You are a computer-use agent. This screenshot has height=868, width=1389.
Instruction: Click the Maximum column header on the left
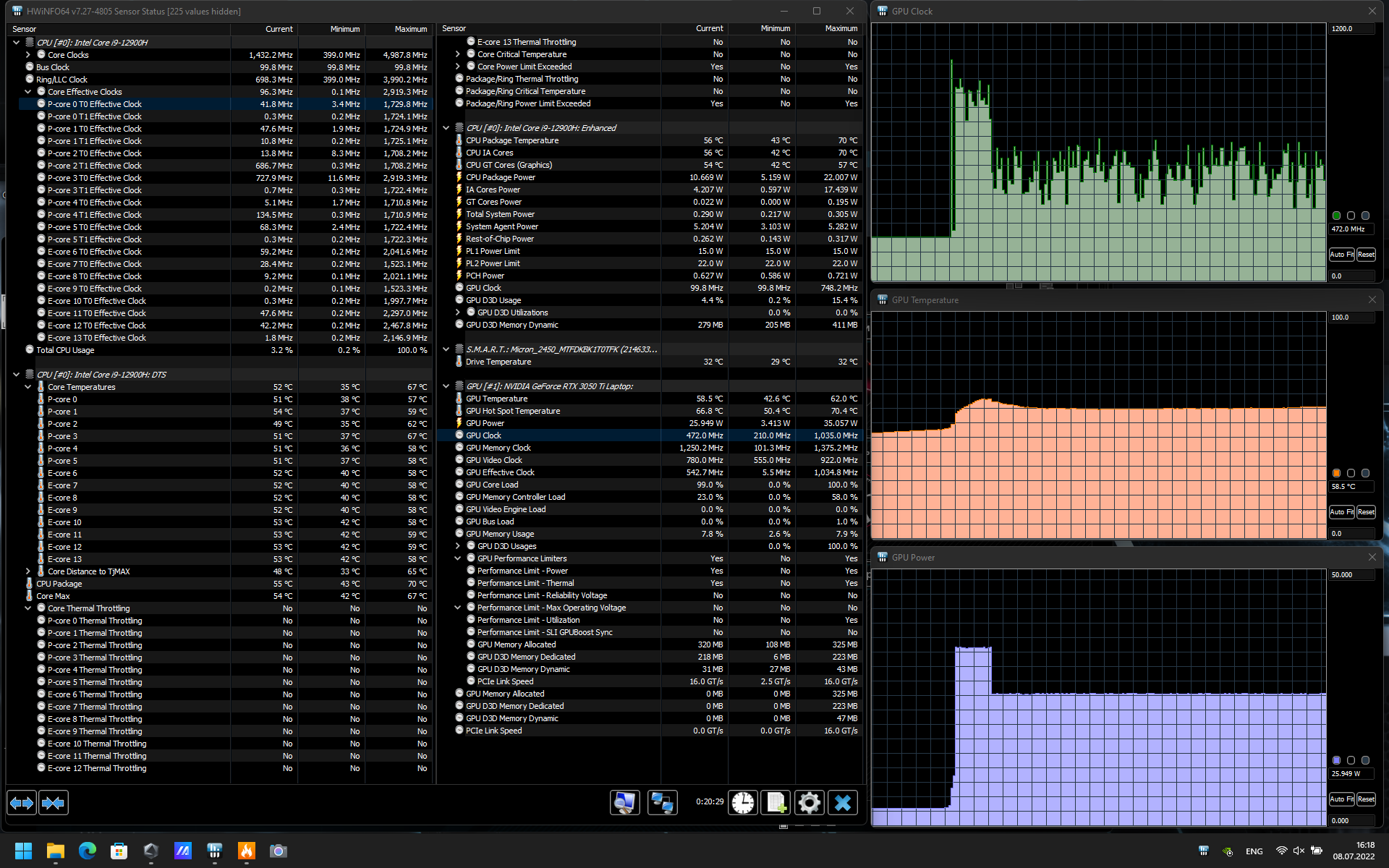coord(410,29)
